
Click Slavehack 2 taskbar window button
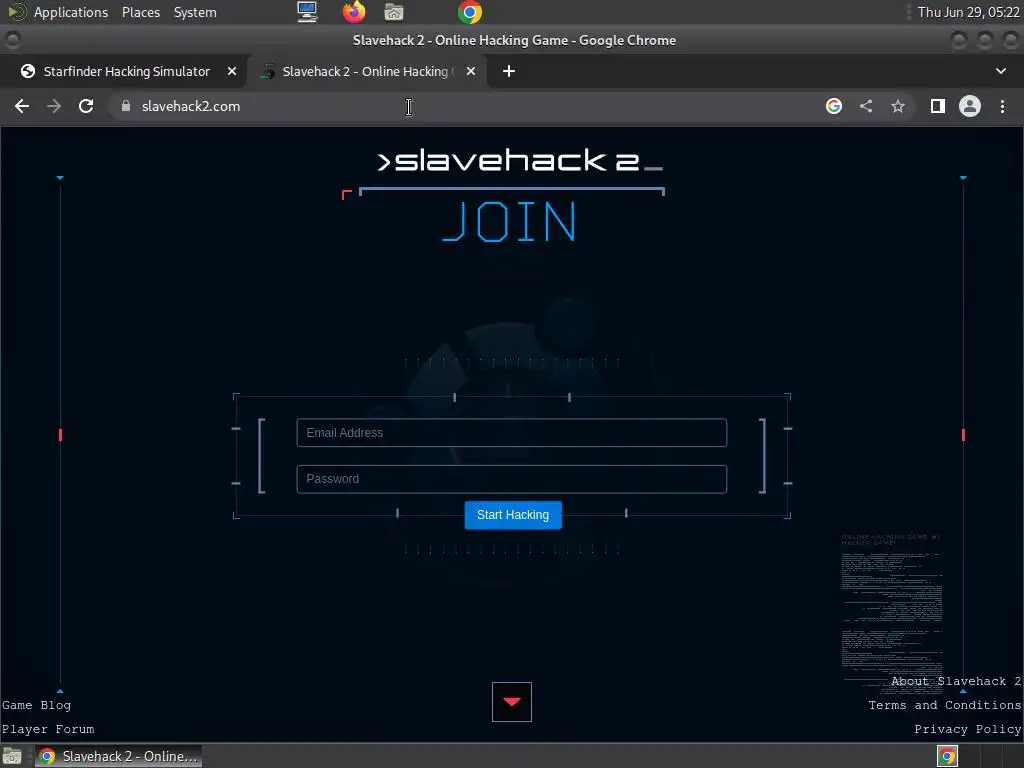tap(118, 756)
